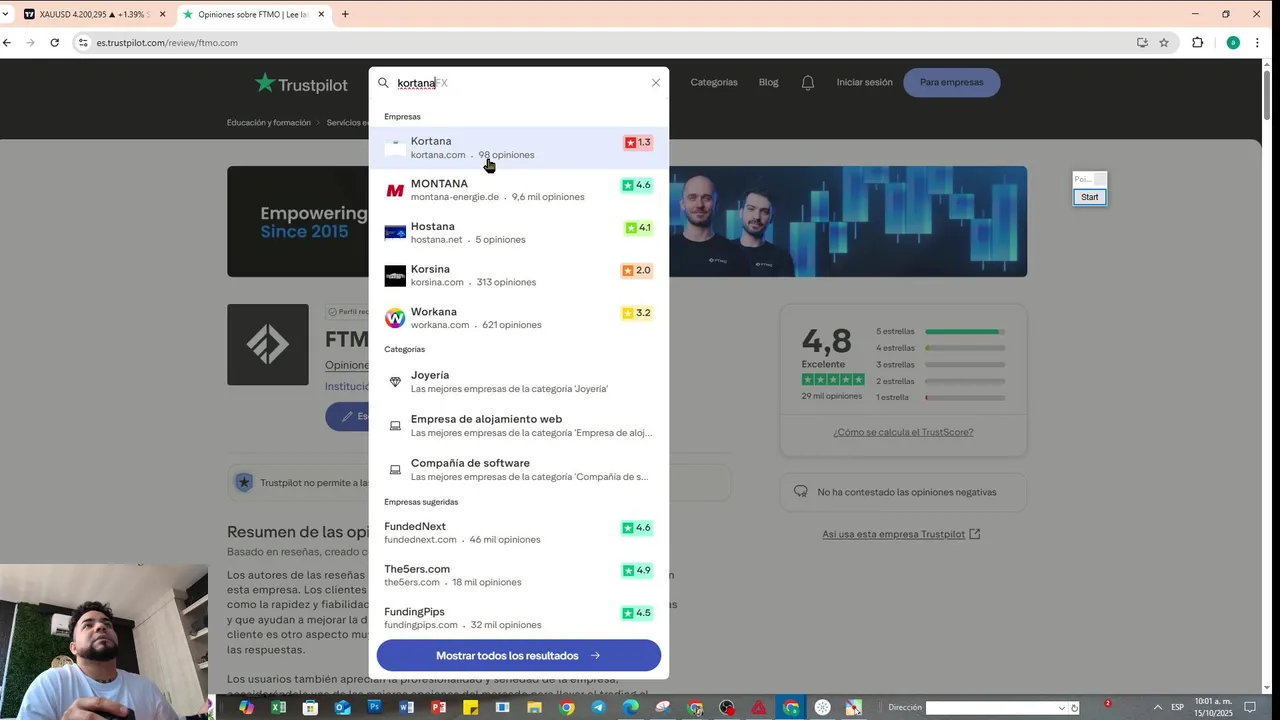Click Mostrar todos los resultados button

click(519, 656)
